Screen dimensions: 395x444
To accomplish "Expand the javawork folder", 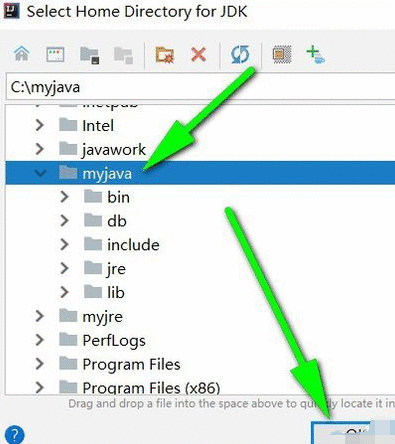I will (x=40, y=149).
